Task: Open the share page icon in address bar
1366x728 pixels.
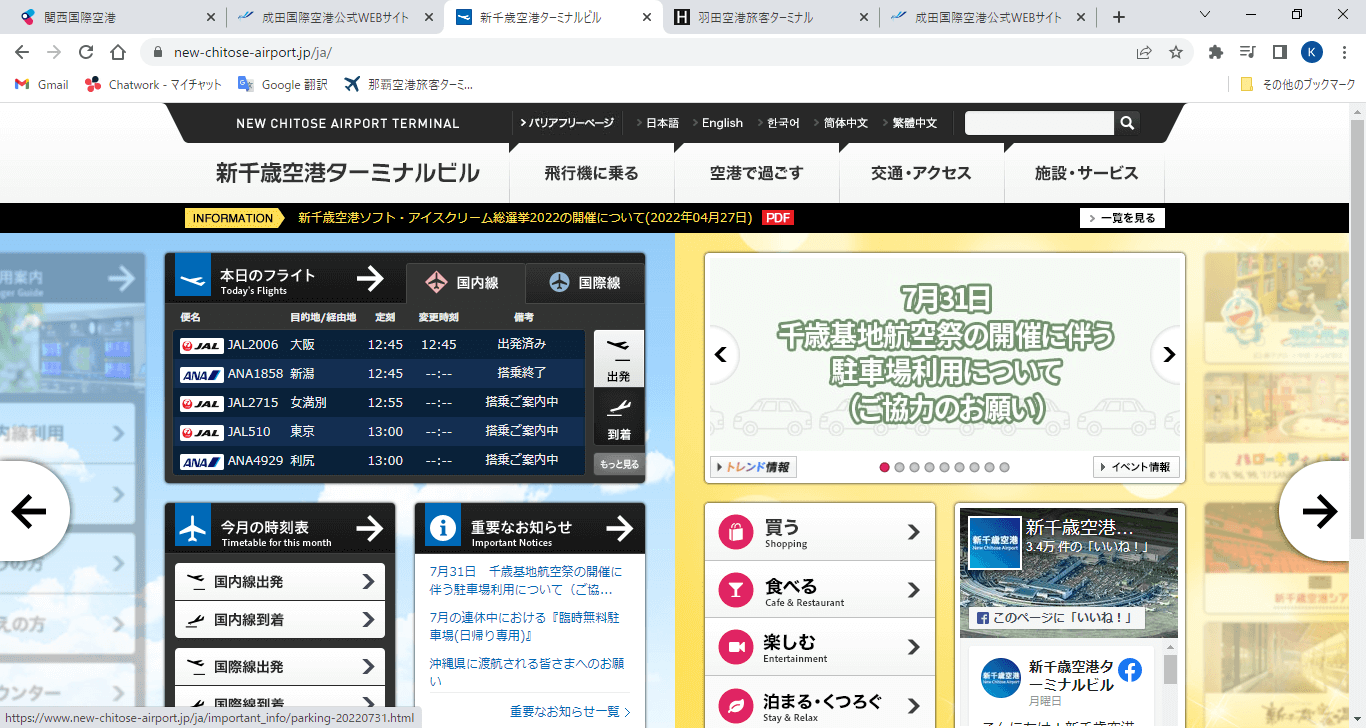Action: coord(1144,52)
